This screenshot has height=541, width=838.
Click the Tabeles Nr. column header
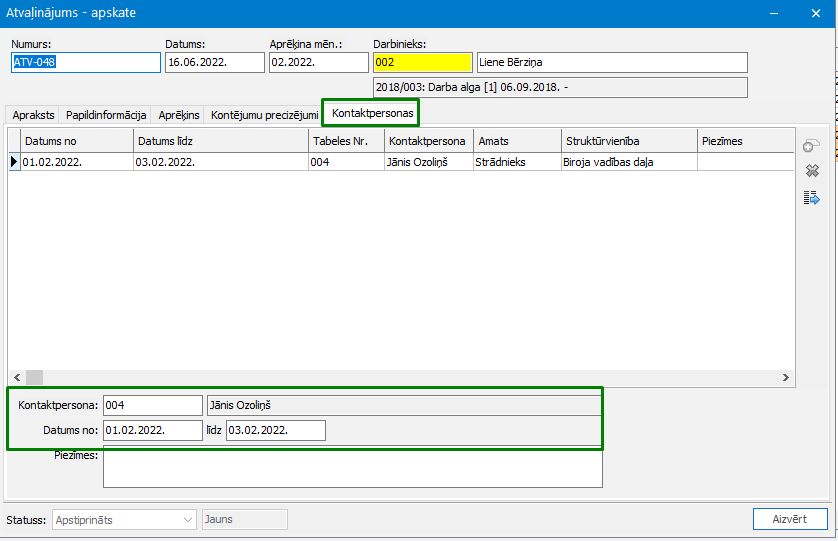pyautogui.click(x=346, y=141)
